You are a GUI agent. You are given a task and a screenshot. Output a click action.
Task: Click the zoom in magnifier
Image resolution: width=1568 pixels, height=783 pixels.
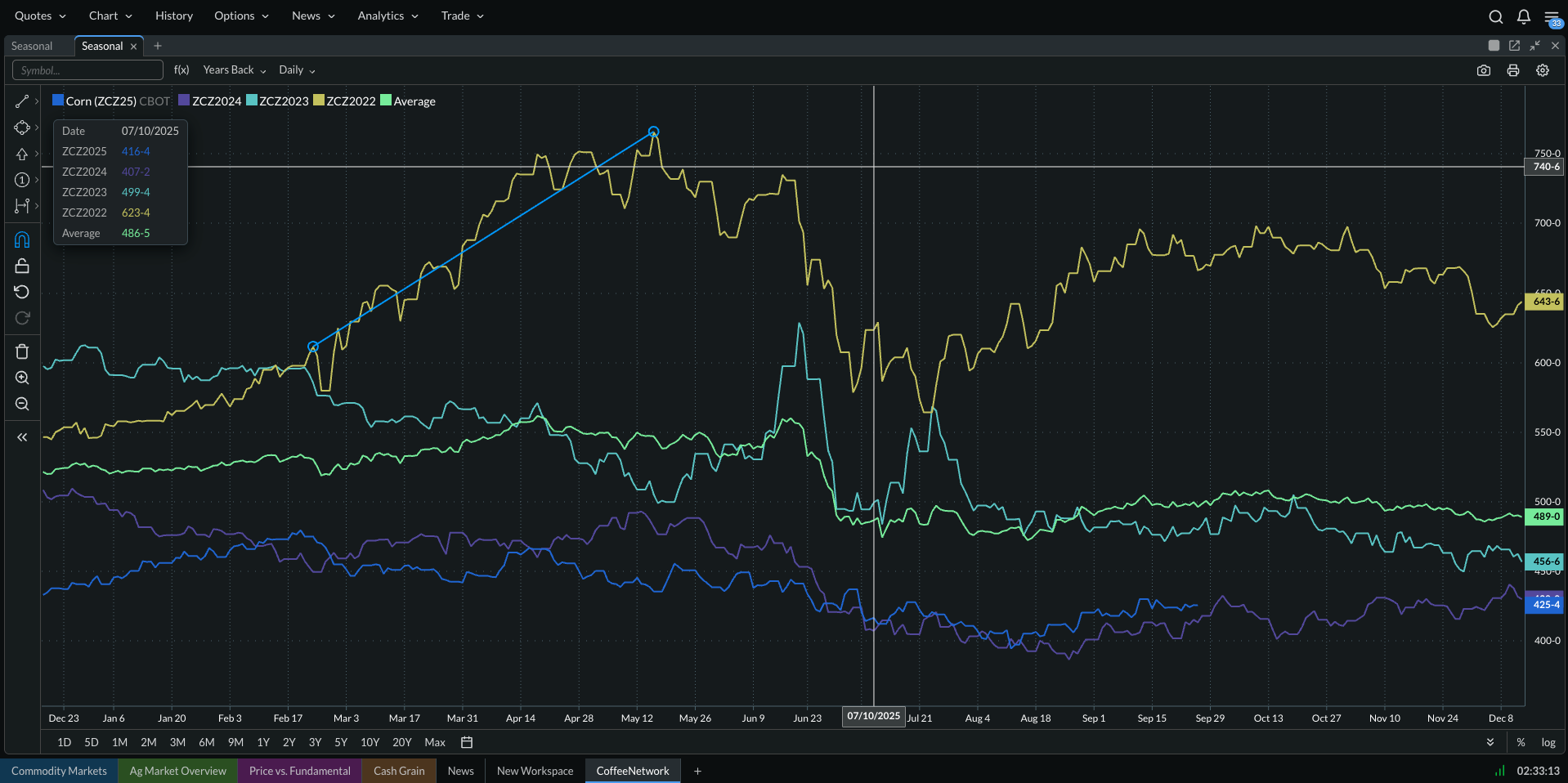pyautogui.click(x=22, y=378)
